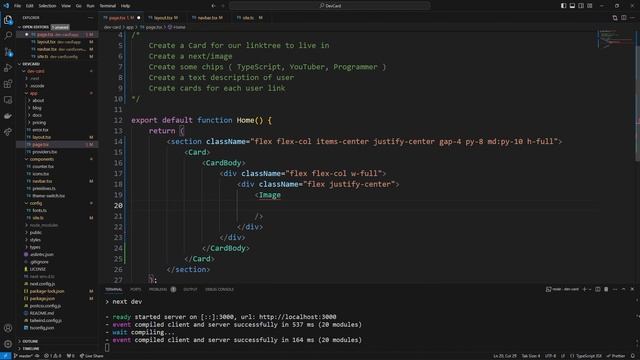This screenshot has height=360, width=640.
Task: Click the DevCard command center search box
Action: click(330, 6)
